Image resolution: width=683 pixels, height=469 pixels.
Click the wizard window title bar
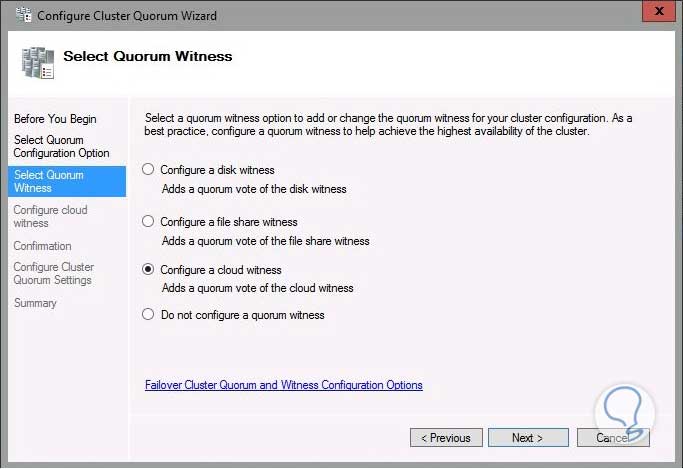[300, 16]
